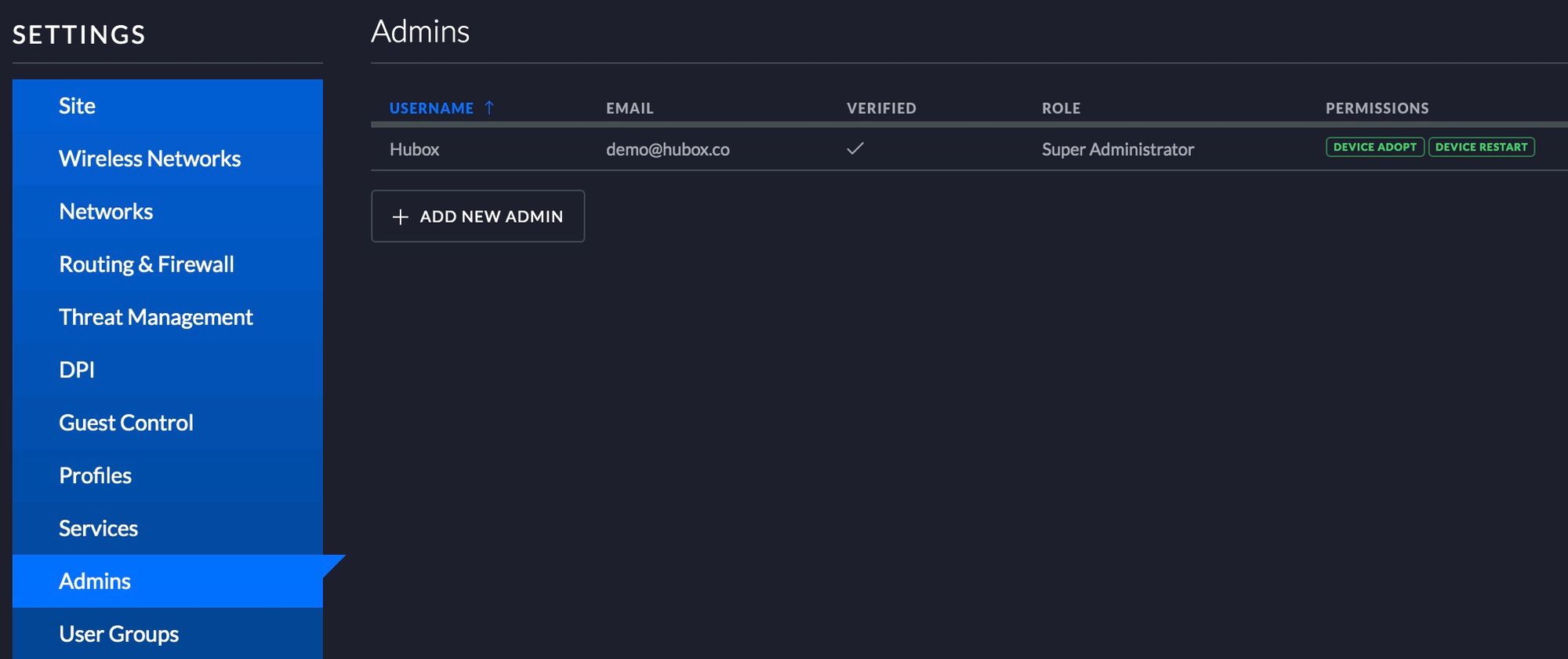Click the Super Administrator role text
This screenshot has width=1568, height=659.
(x=1118, y=149)
